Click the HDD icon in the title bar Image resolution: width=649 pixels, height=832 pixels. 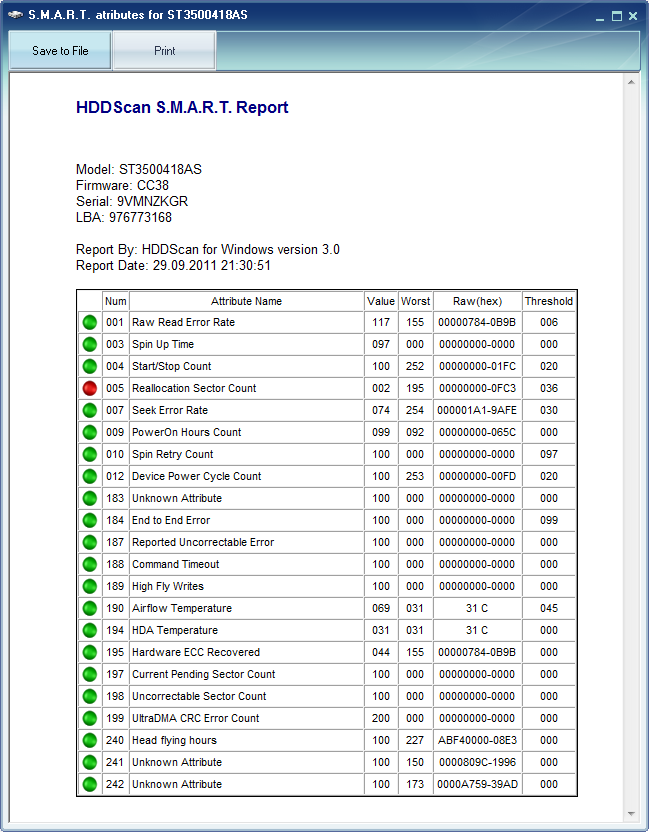[x=15, y=15]
